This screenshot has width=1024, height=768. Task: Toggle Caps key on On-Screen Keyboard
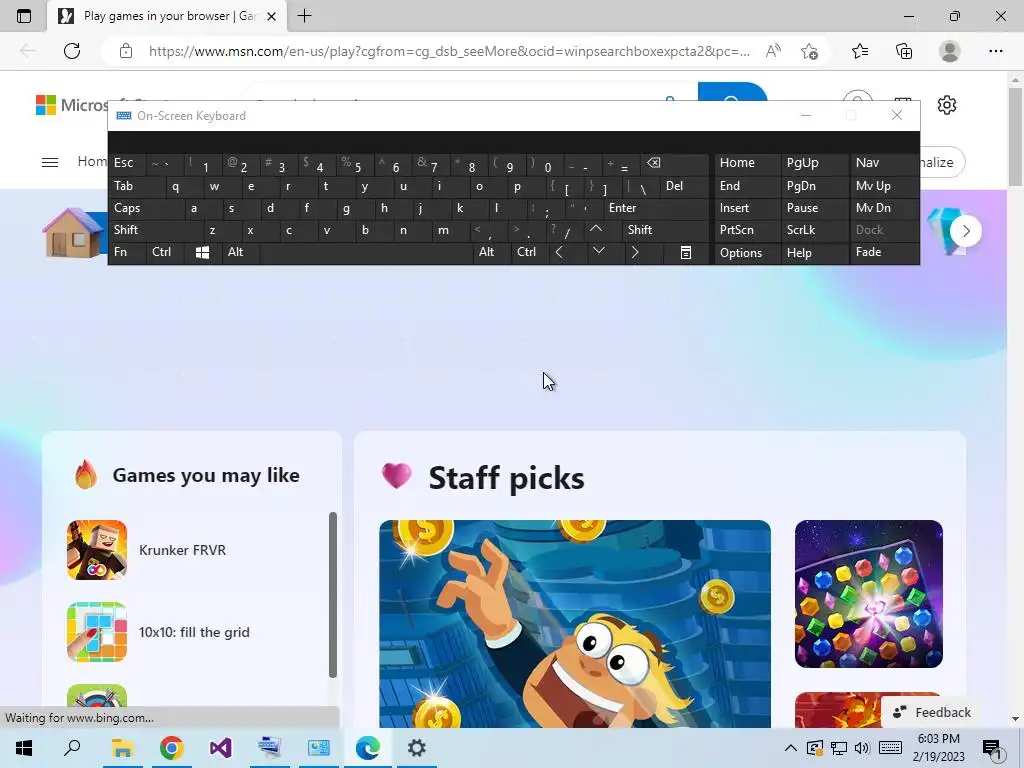pos(146,208)
